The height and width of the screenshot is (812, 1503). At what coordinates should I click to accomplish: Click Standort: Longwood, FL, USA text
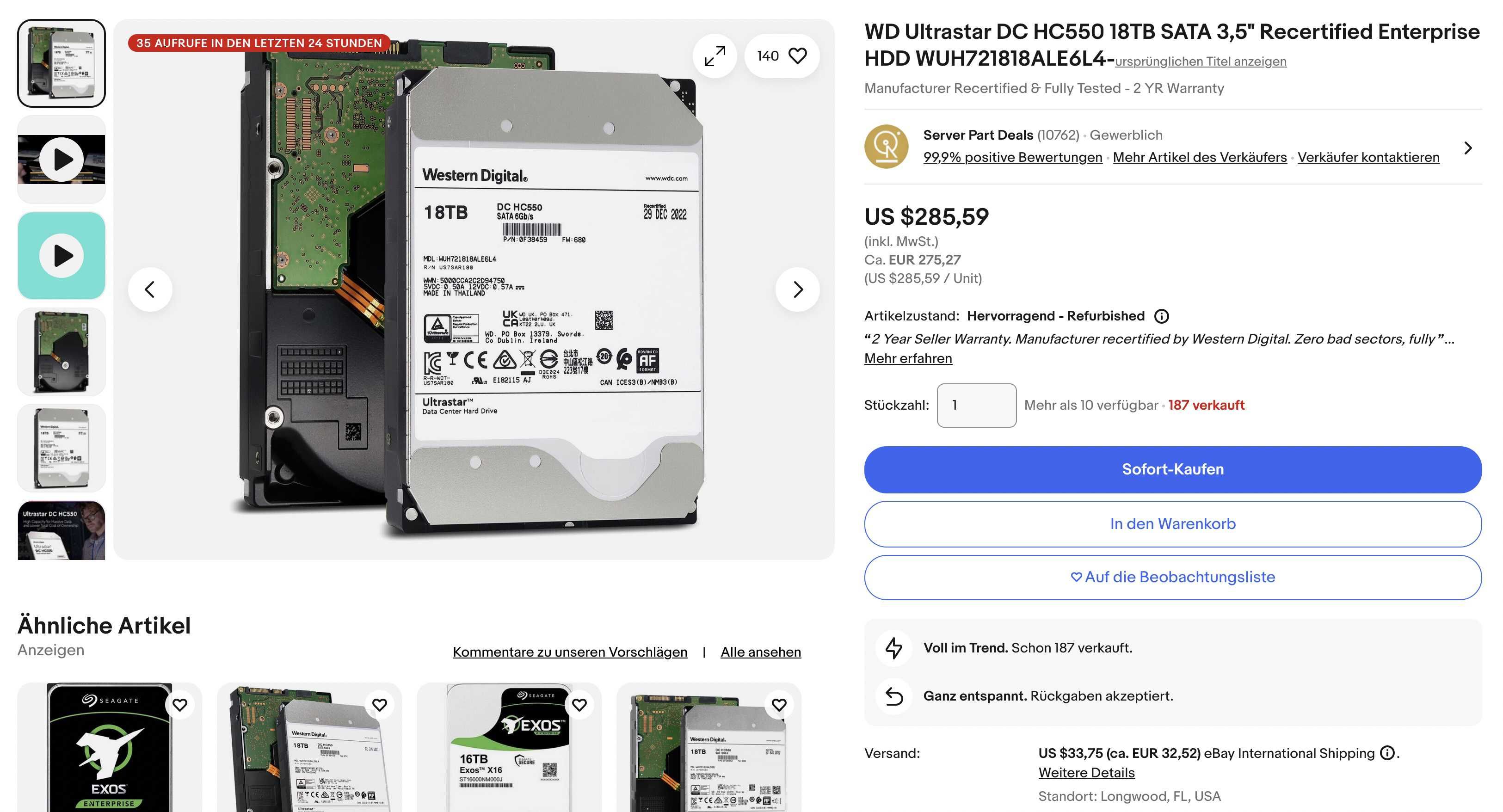click(1129, 796)
